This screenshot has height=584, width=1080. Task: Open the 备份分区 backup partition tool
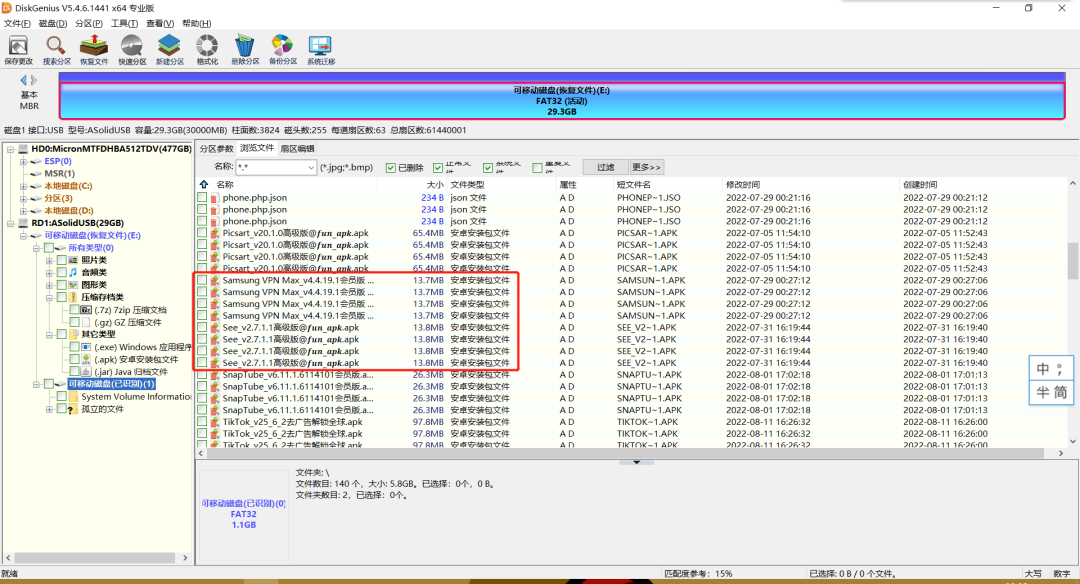[283, 46]
